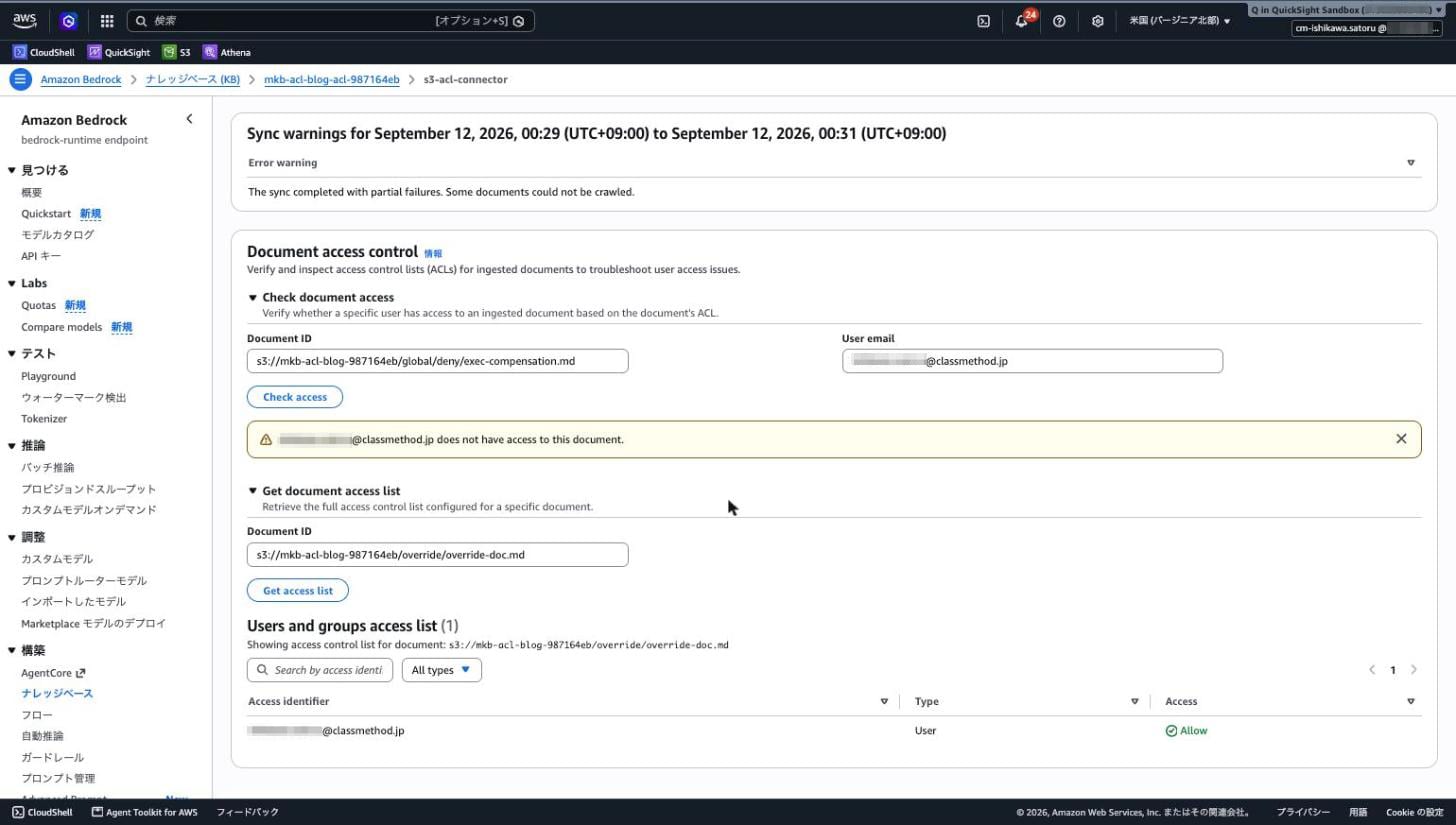Go to Amazon Bedrock breadcrumb link

click(x=81, y=79)
